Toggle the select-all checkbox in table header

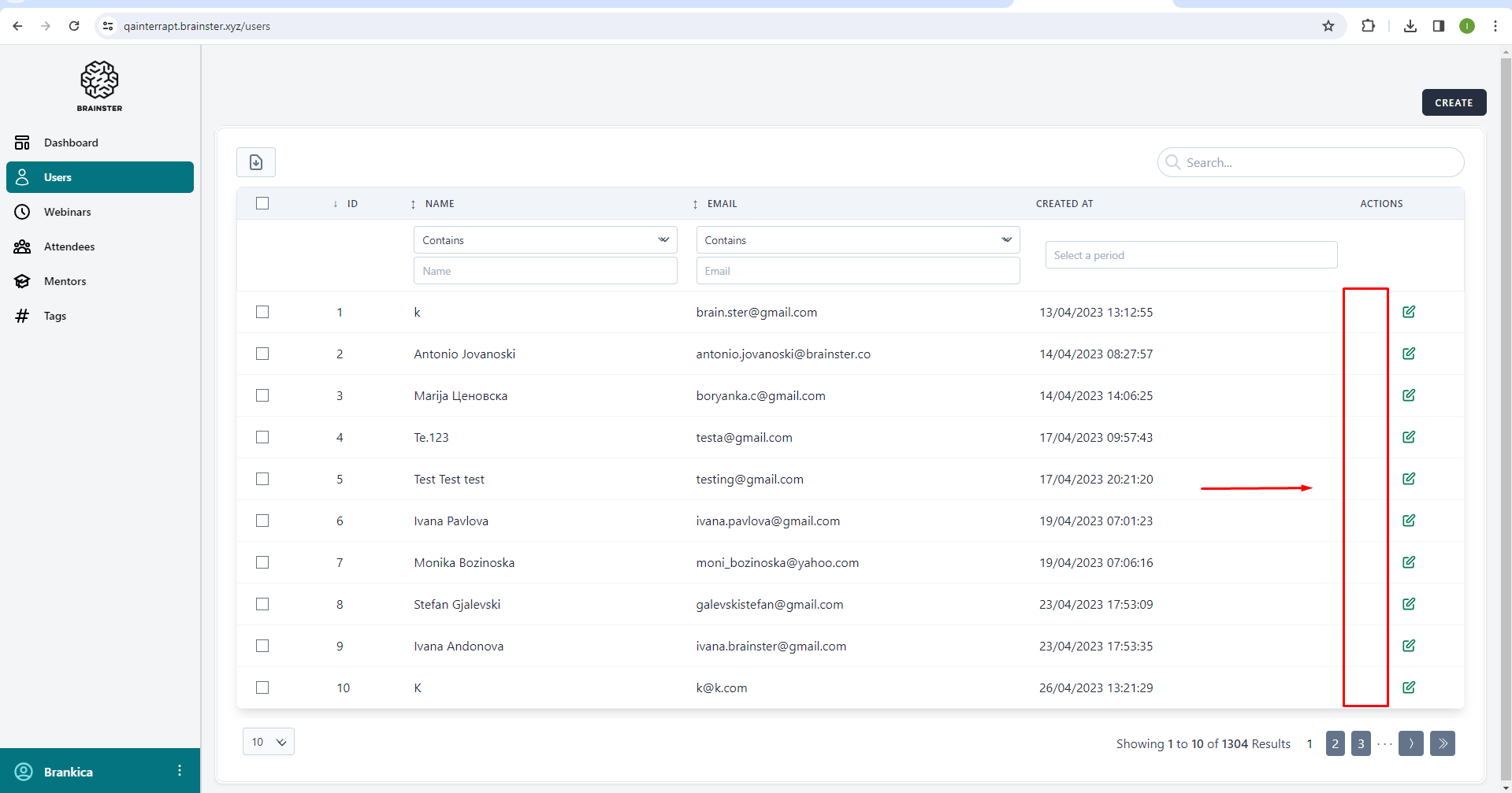pos(262,203)
